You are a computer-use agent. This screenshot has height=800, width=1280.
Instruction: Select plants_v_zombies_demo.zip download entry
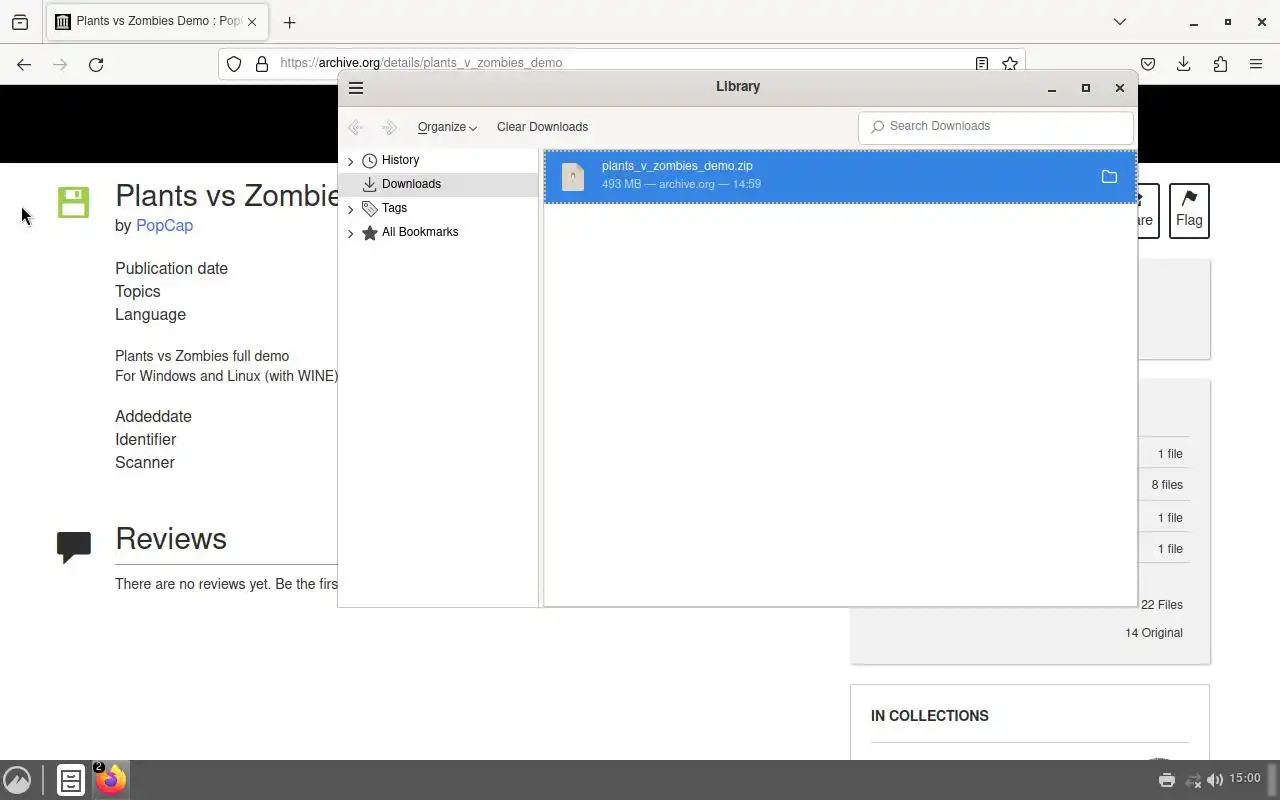[840, 176]
